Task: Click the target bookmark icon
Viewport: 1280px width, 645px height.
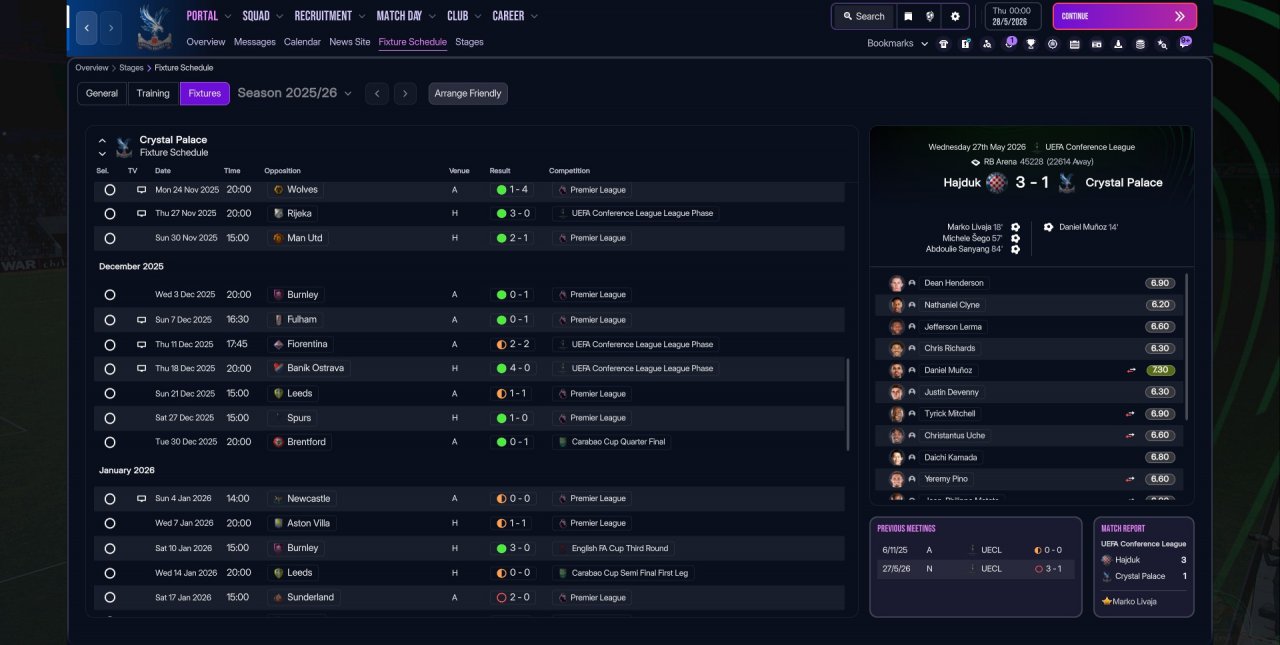Action: (x=1052, y=44)
